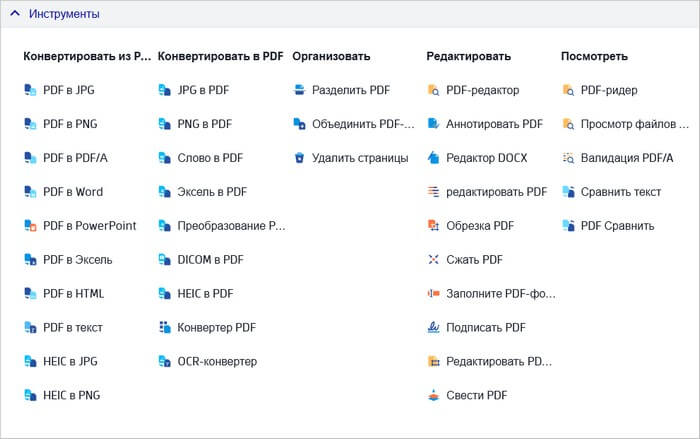Click the HEIC в PNG icon
The height and width of the screenshot is (439, 700).
[x=30, y=396]
